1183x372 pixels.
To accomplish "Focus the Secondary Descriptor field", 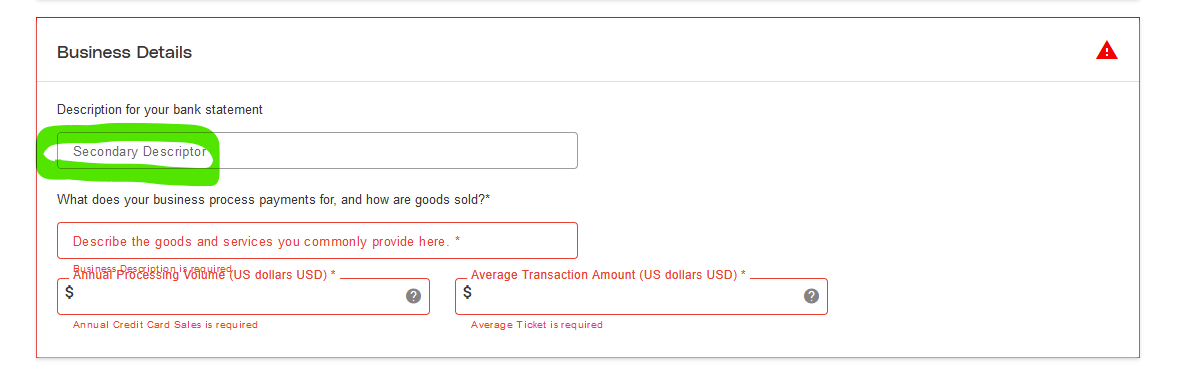I will (318, 151).
